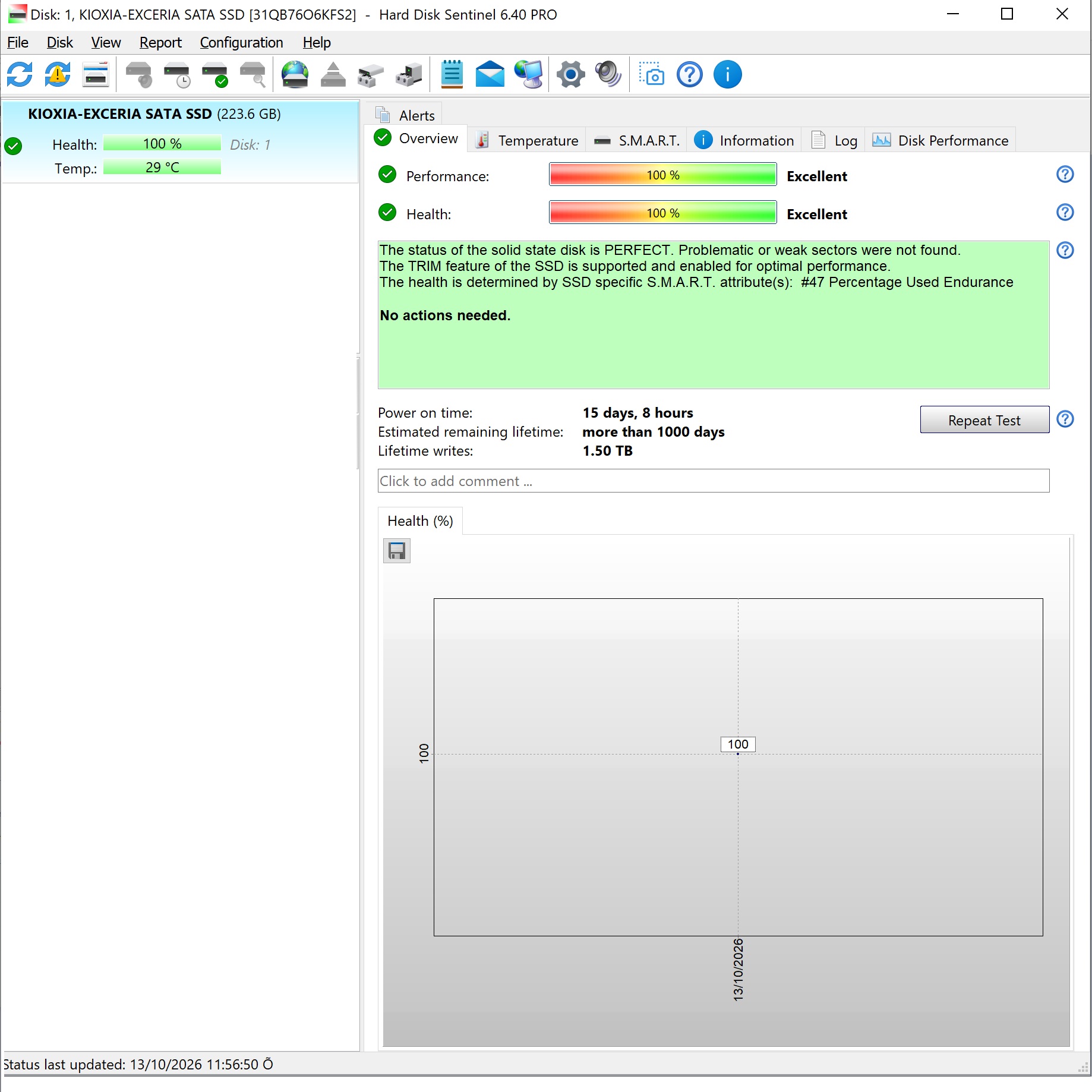The width and height of the screenshot is (1092, 1092).
Task: Switch to the Information tab
Action: 744,140
